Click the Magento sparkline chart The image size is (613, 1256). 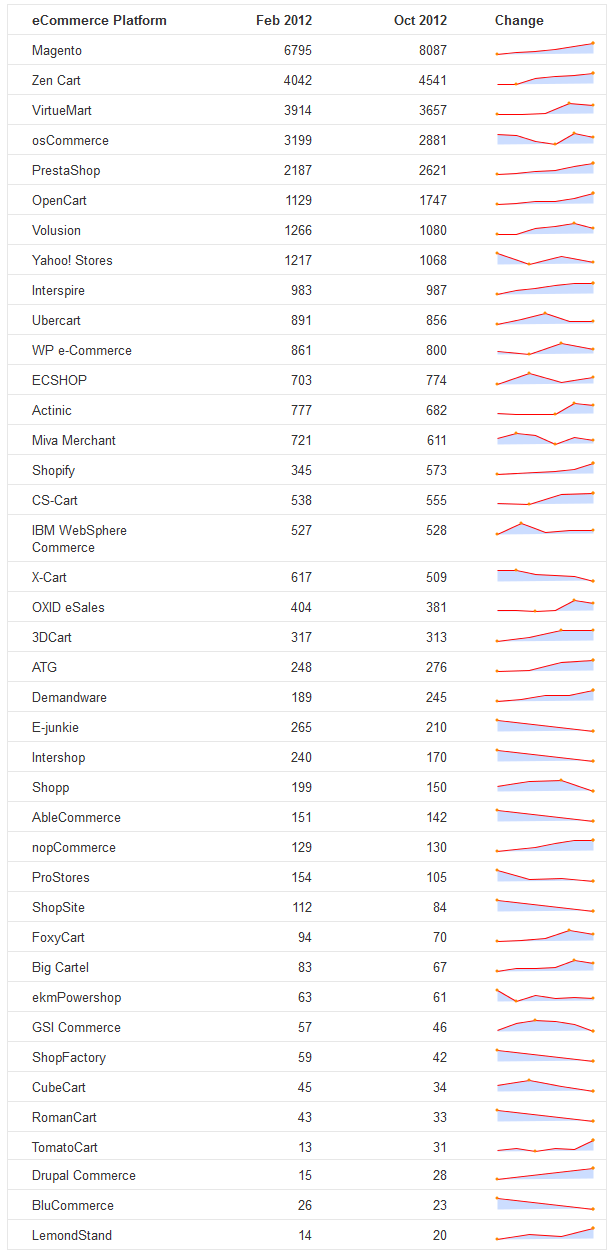coord(545,49)
